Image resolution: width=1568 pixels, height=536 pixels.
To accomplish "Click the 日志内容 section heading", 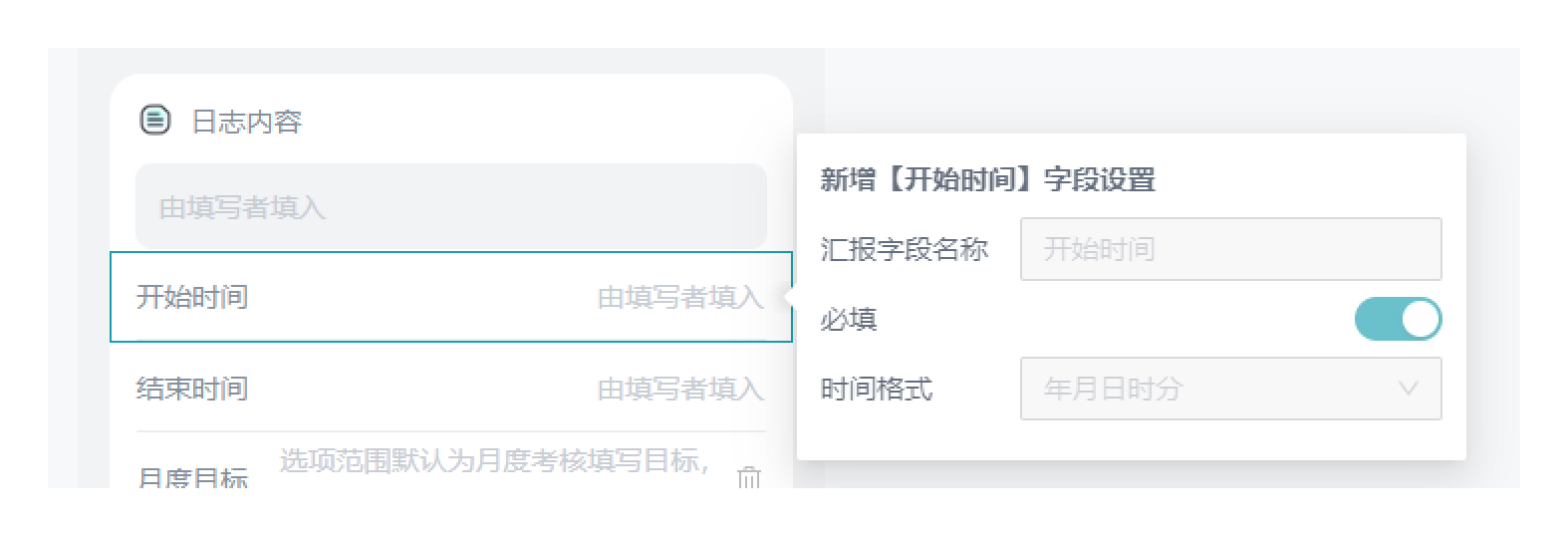I will point(246,122).
